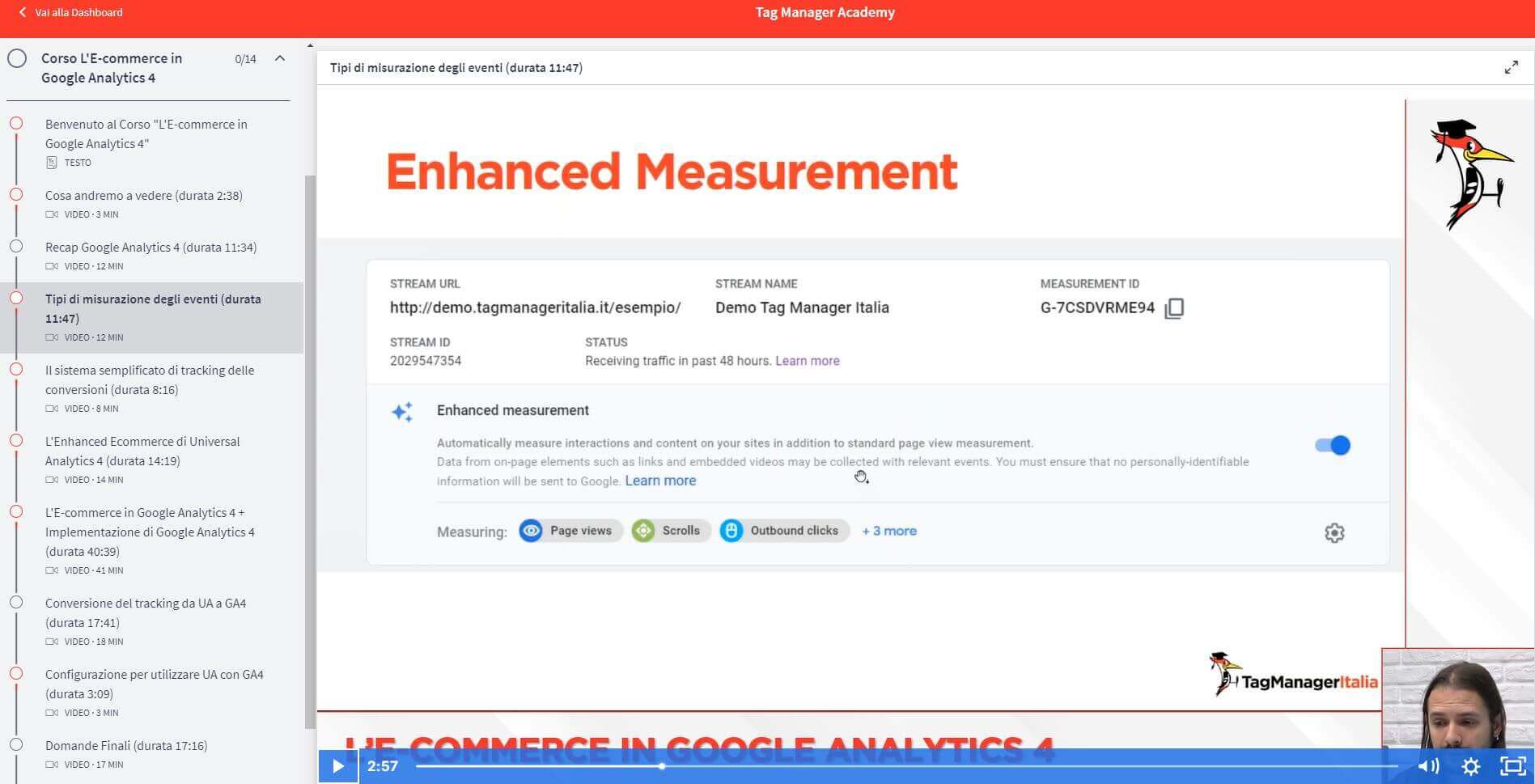Open the video settings gear in player bar
Image resolution: width=1535 pixels, height=784 pixels.
tap(1471, 766)
